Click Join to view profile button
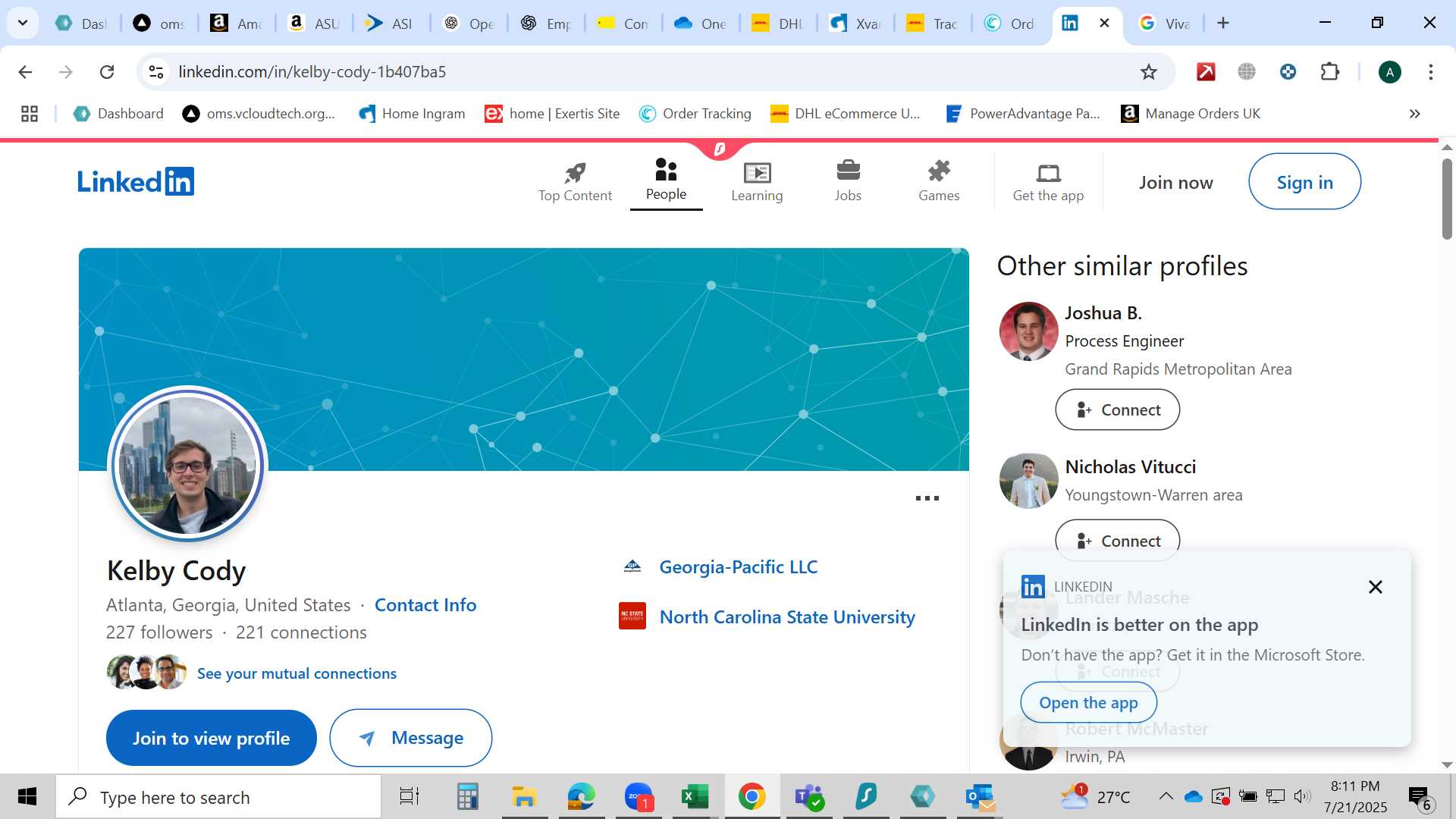The width and height of the screenshot is (1456, 819). click(212, 738)
